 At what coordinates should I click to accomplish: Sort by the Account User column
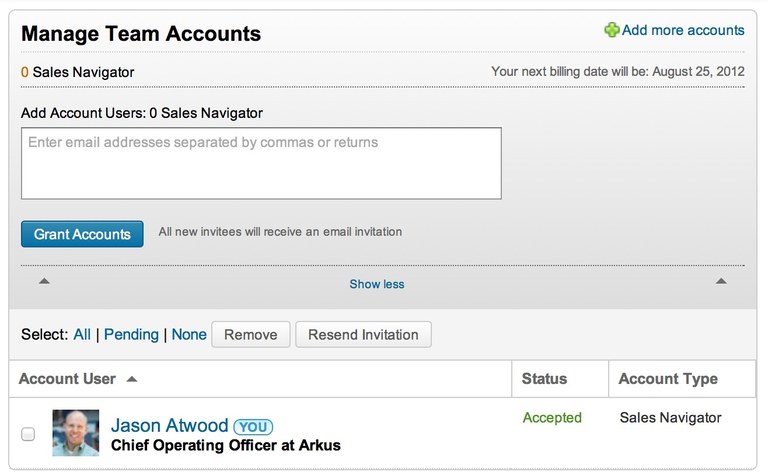(67, 379)
